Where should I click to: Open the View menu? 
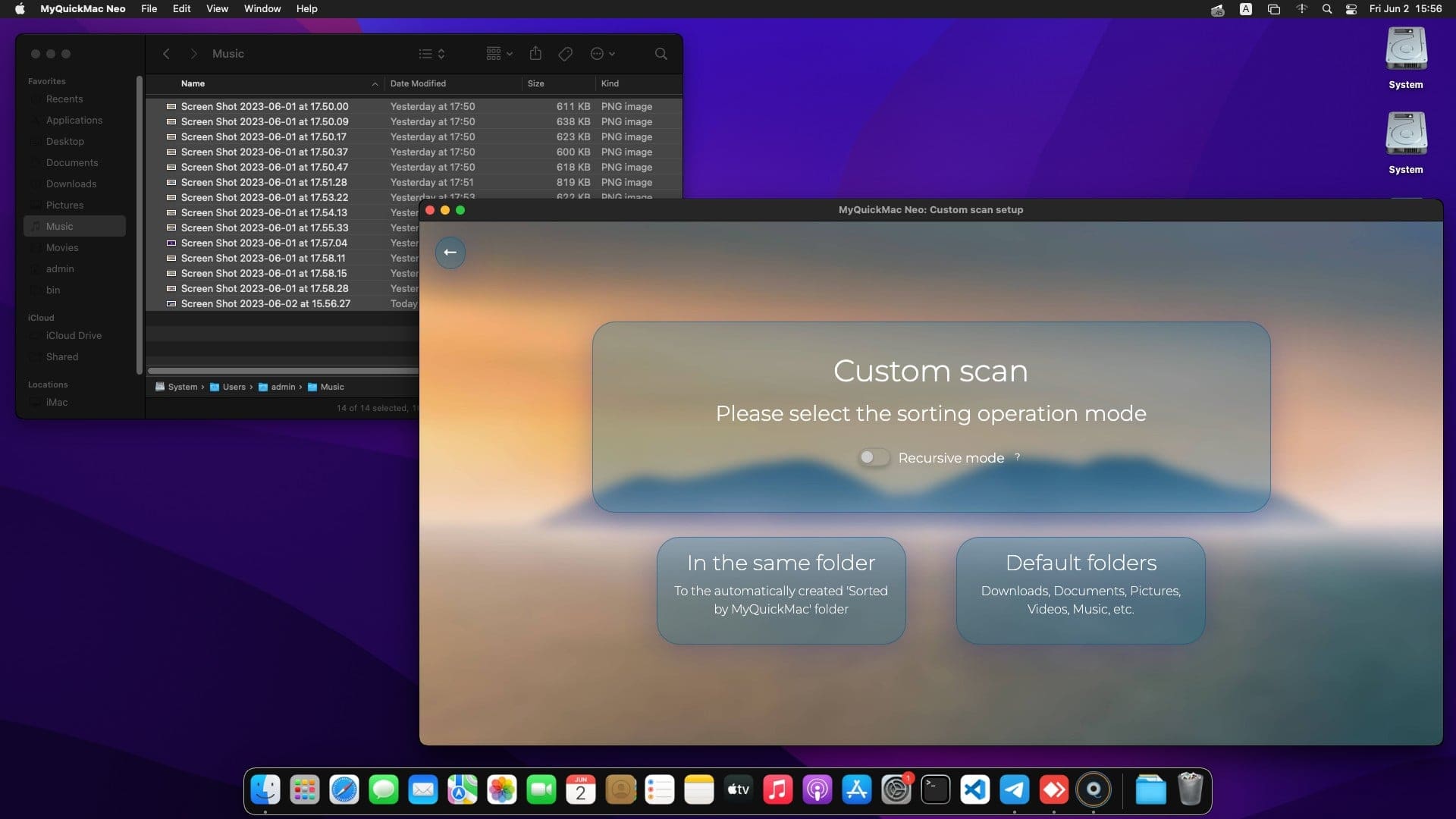coord(216,9)
